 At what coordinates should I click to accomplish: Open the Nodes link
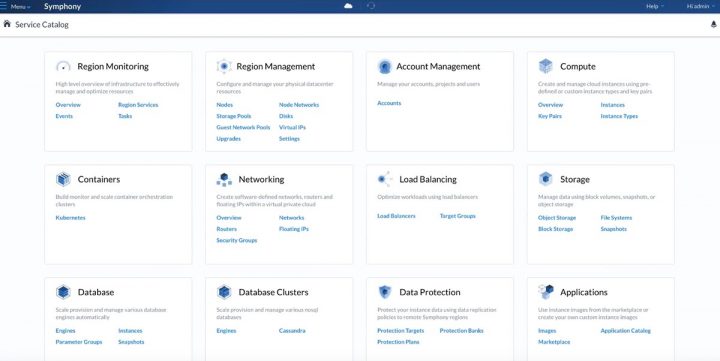(225, 105)
